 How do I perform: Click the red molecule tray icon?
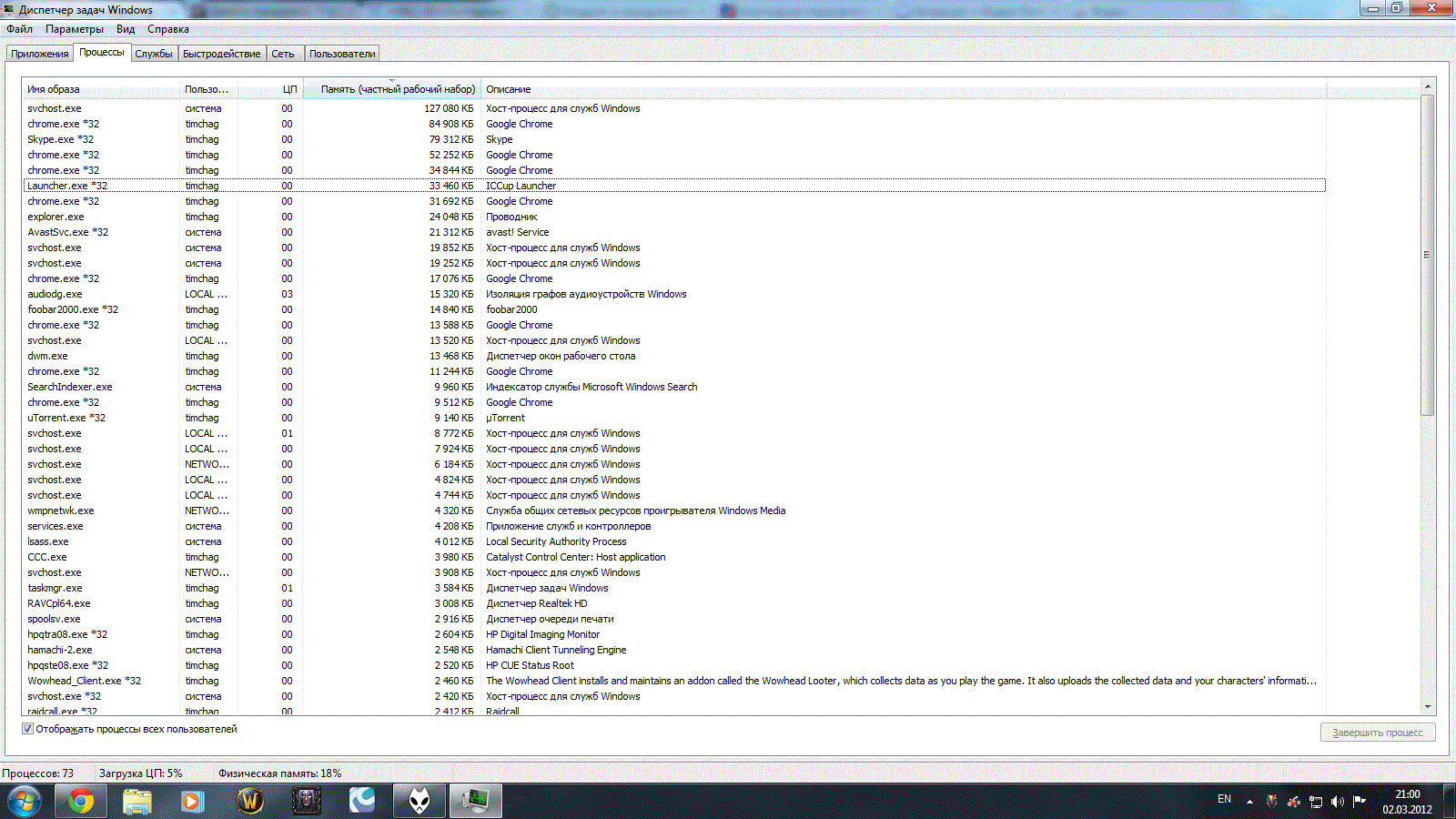[1293, 802]
